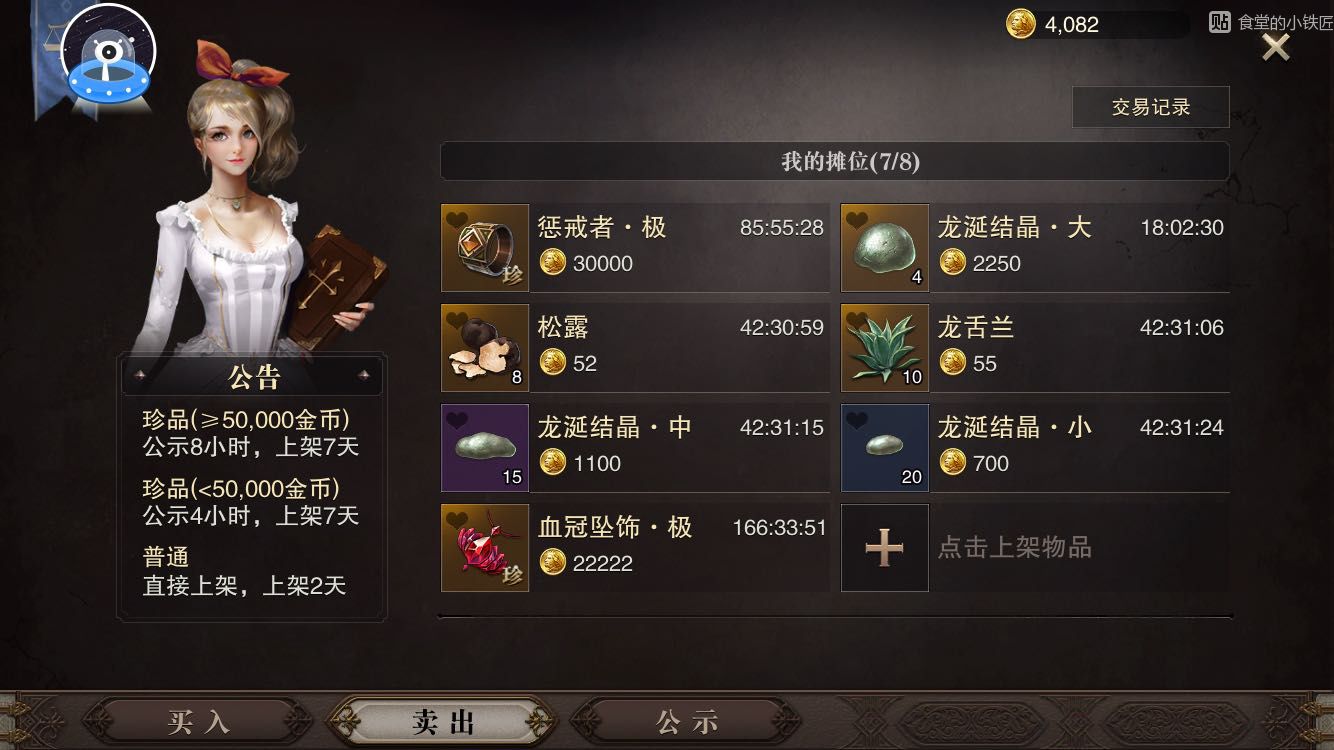
Task: Select the 龙涎结晶·中 purple item icon
Action: tap(485, 448)
